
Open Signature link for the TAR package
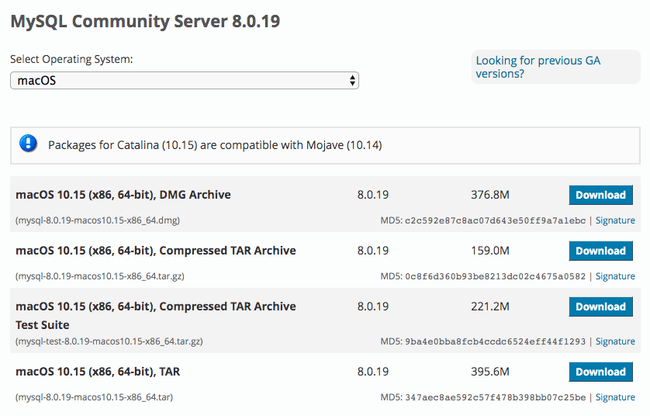point(615,397)
